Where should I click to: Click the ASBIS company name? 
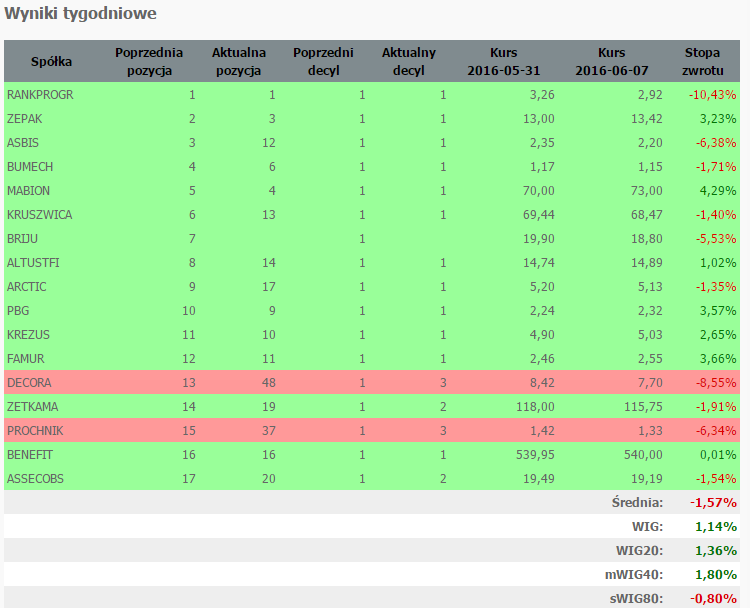[22, 143]
